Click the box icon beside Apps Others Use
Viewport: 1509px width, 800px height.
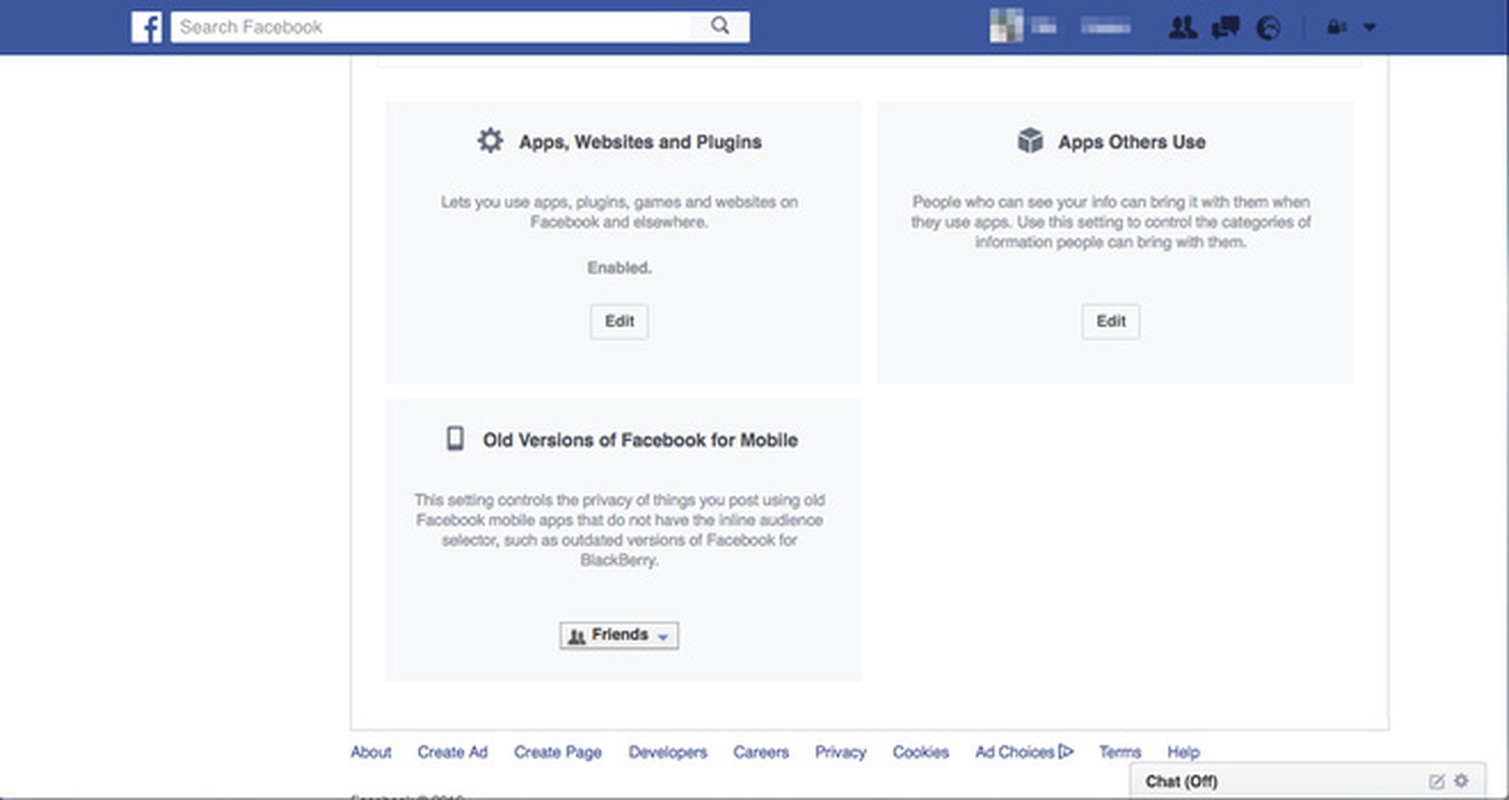tap(1030, 141)
